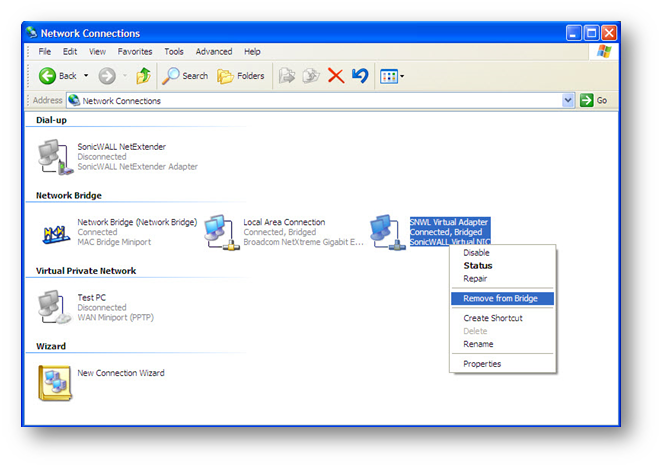Close the Network Connections window
This screenshot has height=469, width=663.
(609, 33)
